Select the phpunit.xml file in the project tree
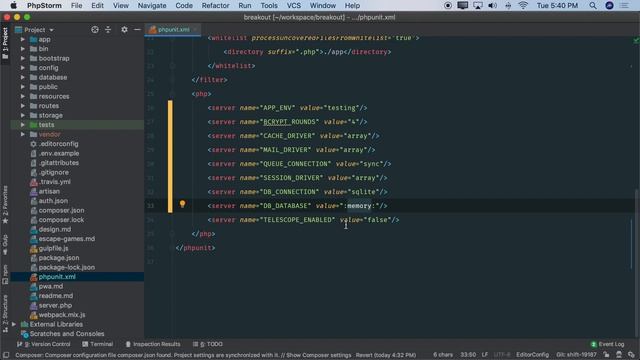The image size is (640, 360). pyautogui.click(x=57, y=277)
